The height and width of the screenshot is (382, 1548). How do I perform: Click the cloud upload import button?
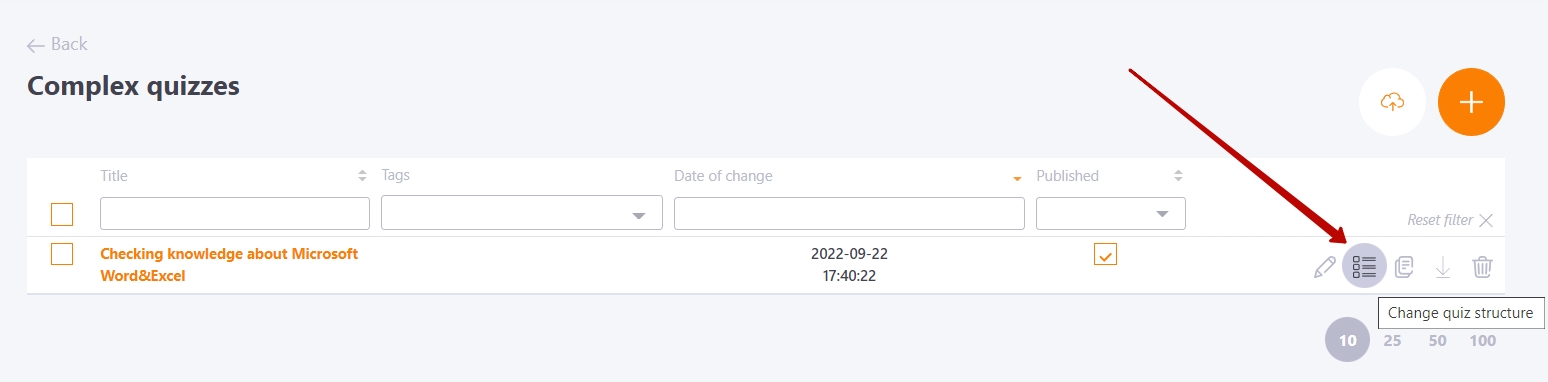click(1392, 102)
